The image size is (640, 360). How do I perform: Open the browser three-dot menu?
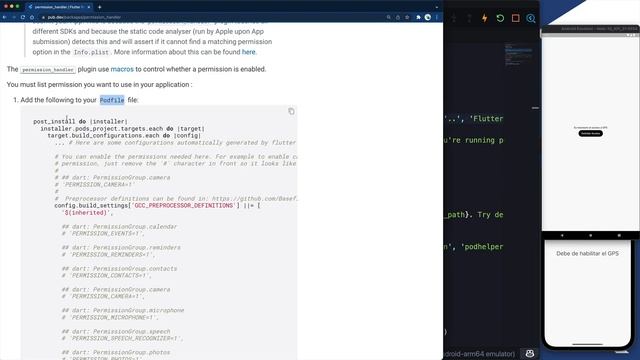pos(437,17)
